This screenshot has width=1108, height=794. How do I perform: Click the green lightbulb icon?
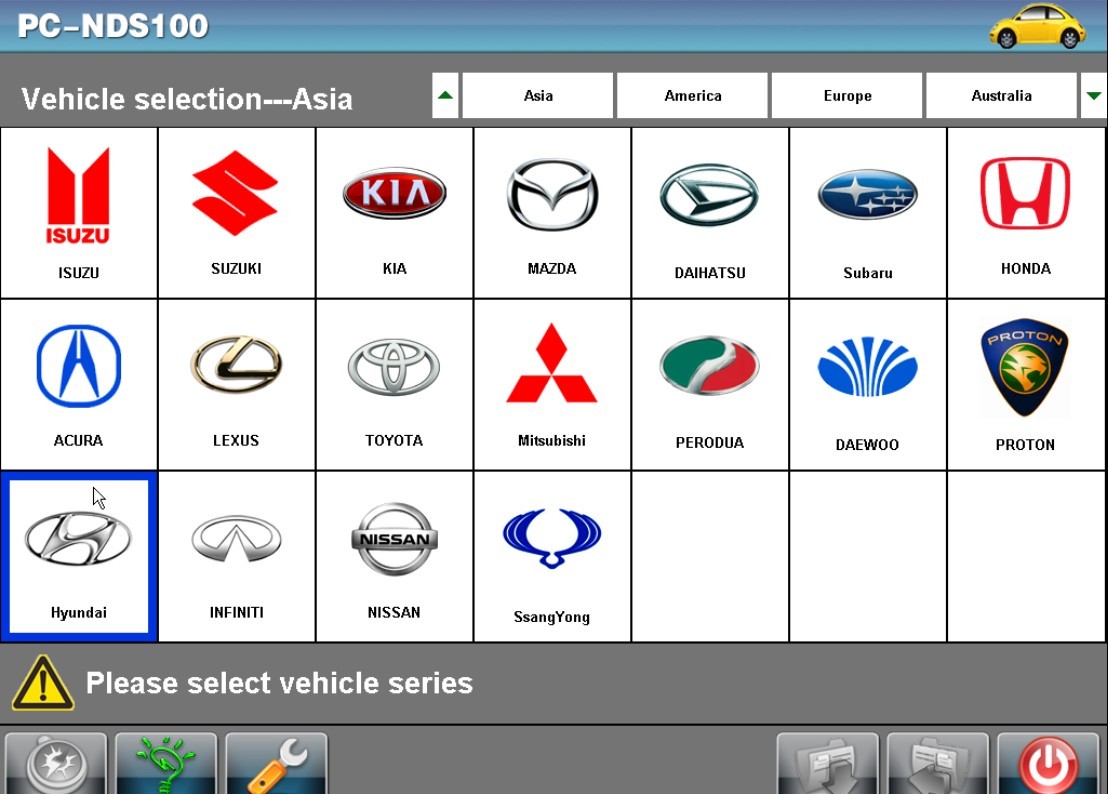pyautogui.click(x=166, y=764)
